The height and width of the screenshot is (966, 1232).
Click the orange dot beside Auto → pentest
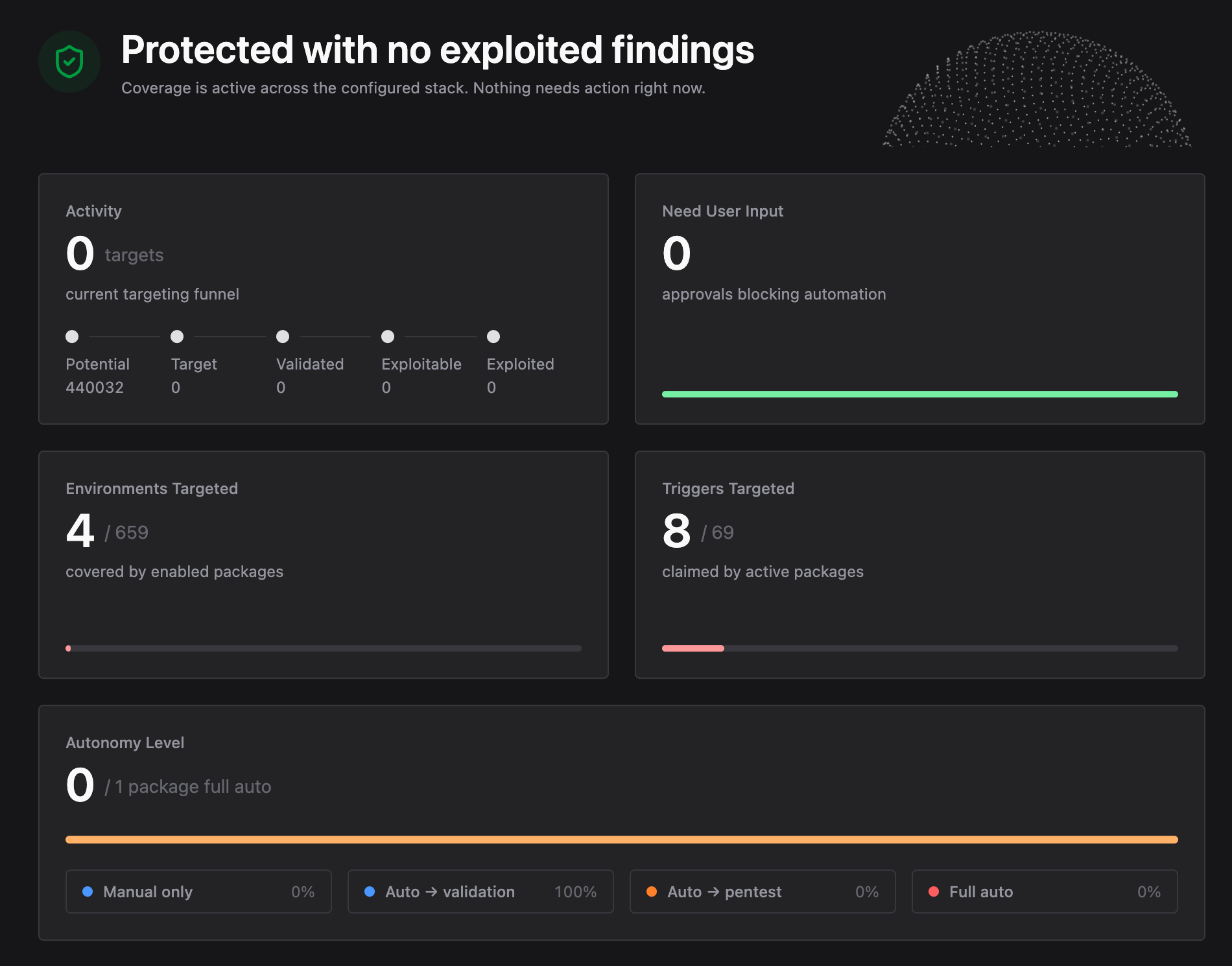652,891
